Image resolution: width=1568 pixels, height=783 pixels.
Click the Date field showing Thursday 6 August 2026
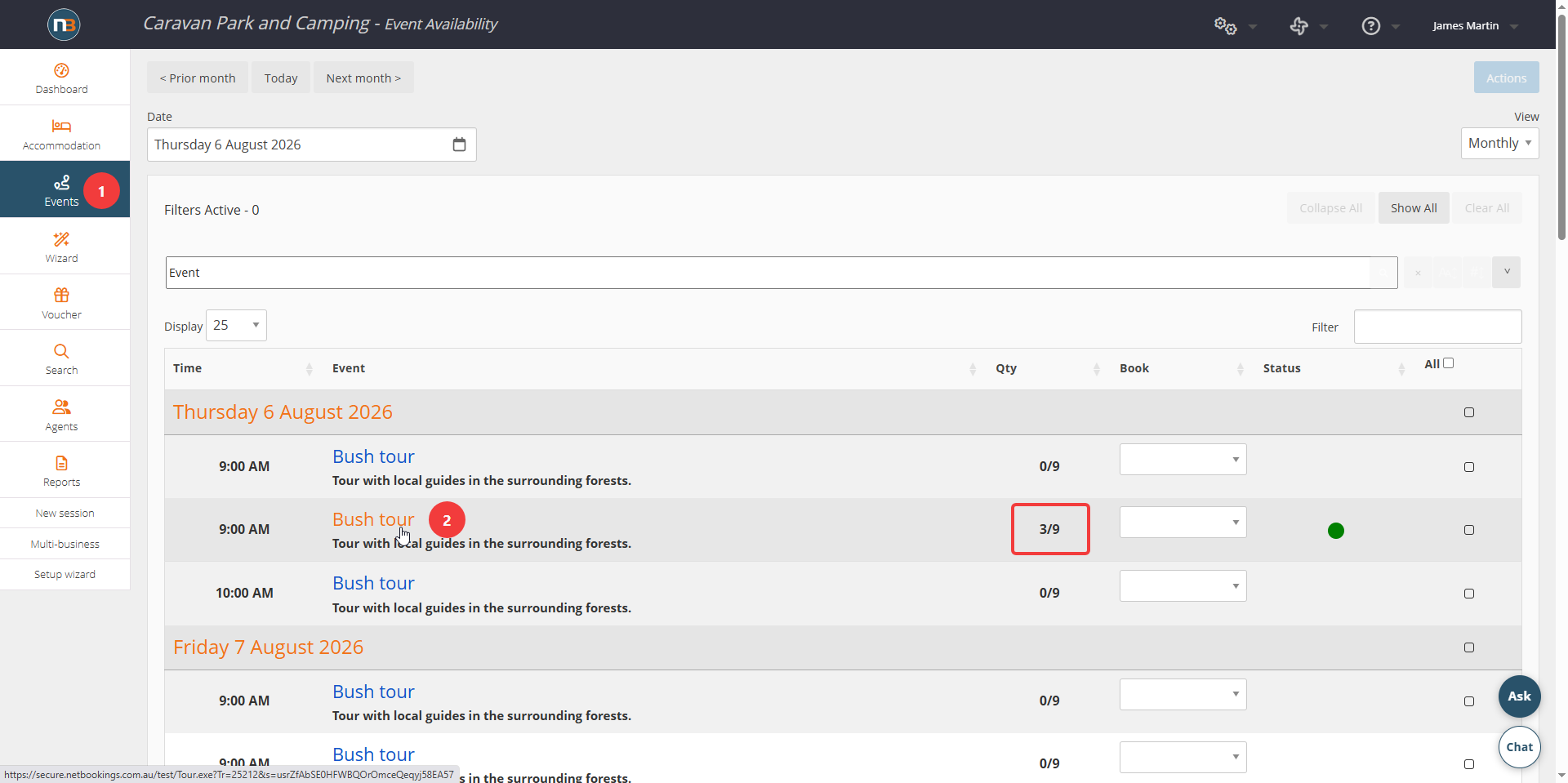(311, 145)
